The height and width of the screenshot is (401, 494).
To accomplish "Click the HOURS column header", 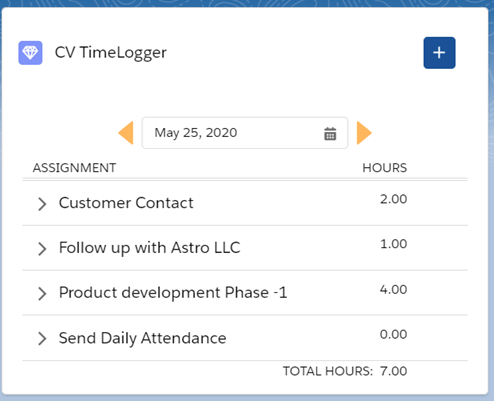I will pyautogui.click(x=385, y=168).
